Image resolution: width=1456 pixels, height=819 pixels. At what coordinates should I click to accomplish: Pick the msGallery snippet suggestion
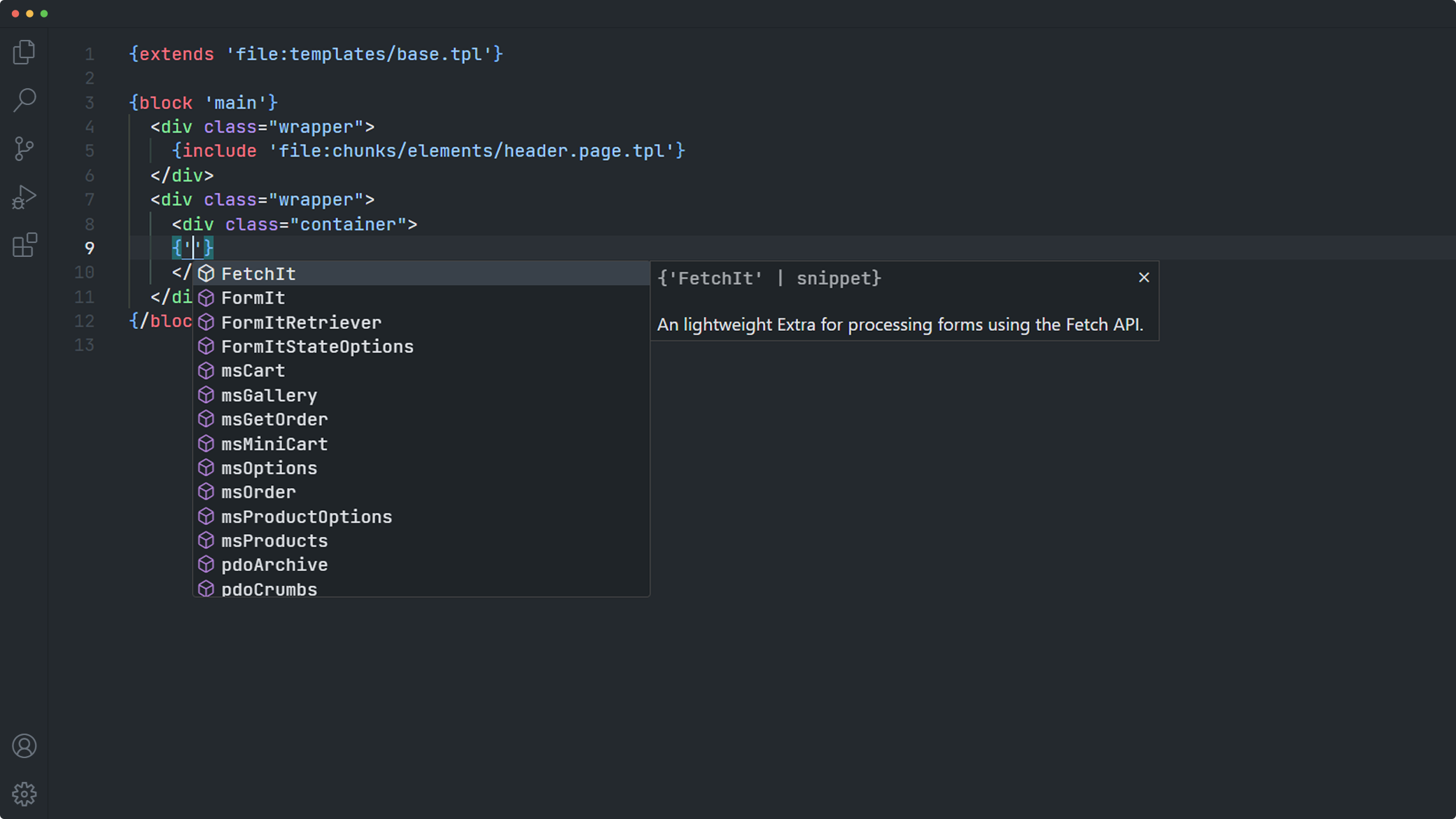269,395
